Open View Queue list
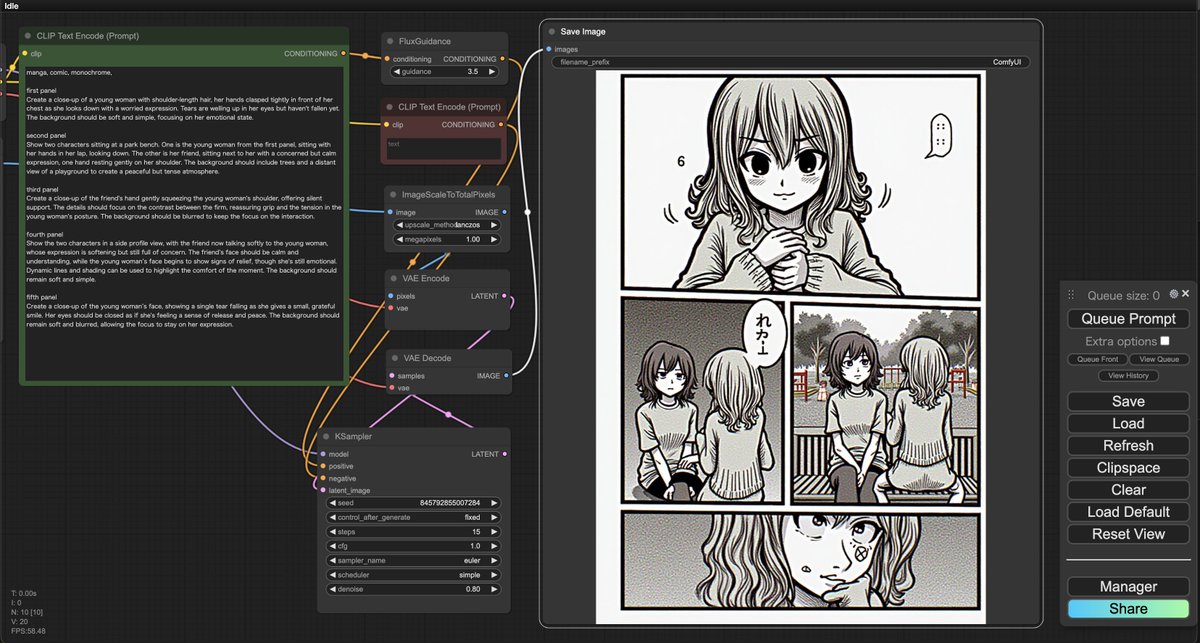This screenshot has height=643, width=1200. pyautogui.click(x=1159, y=359)
